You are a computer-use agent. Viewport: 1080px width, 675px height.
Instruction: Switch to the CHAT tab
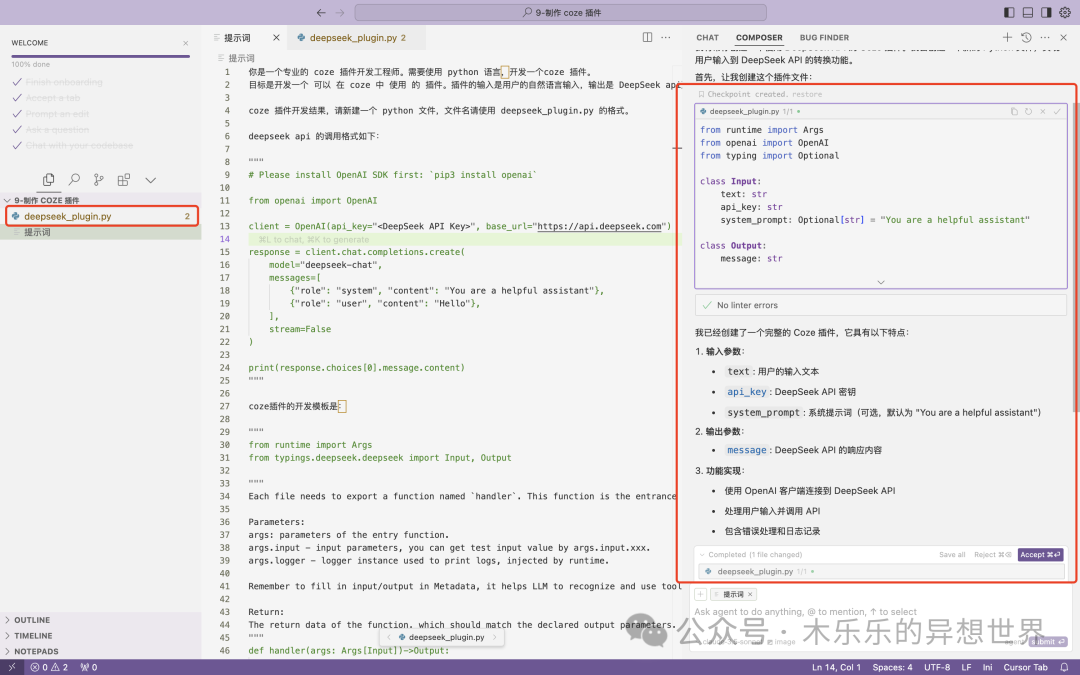point(707,38)
